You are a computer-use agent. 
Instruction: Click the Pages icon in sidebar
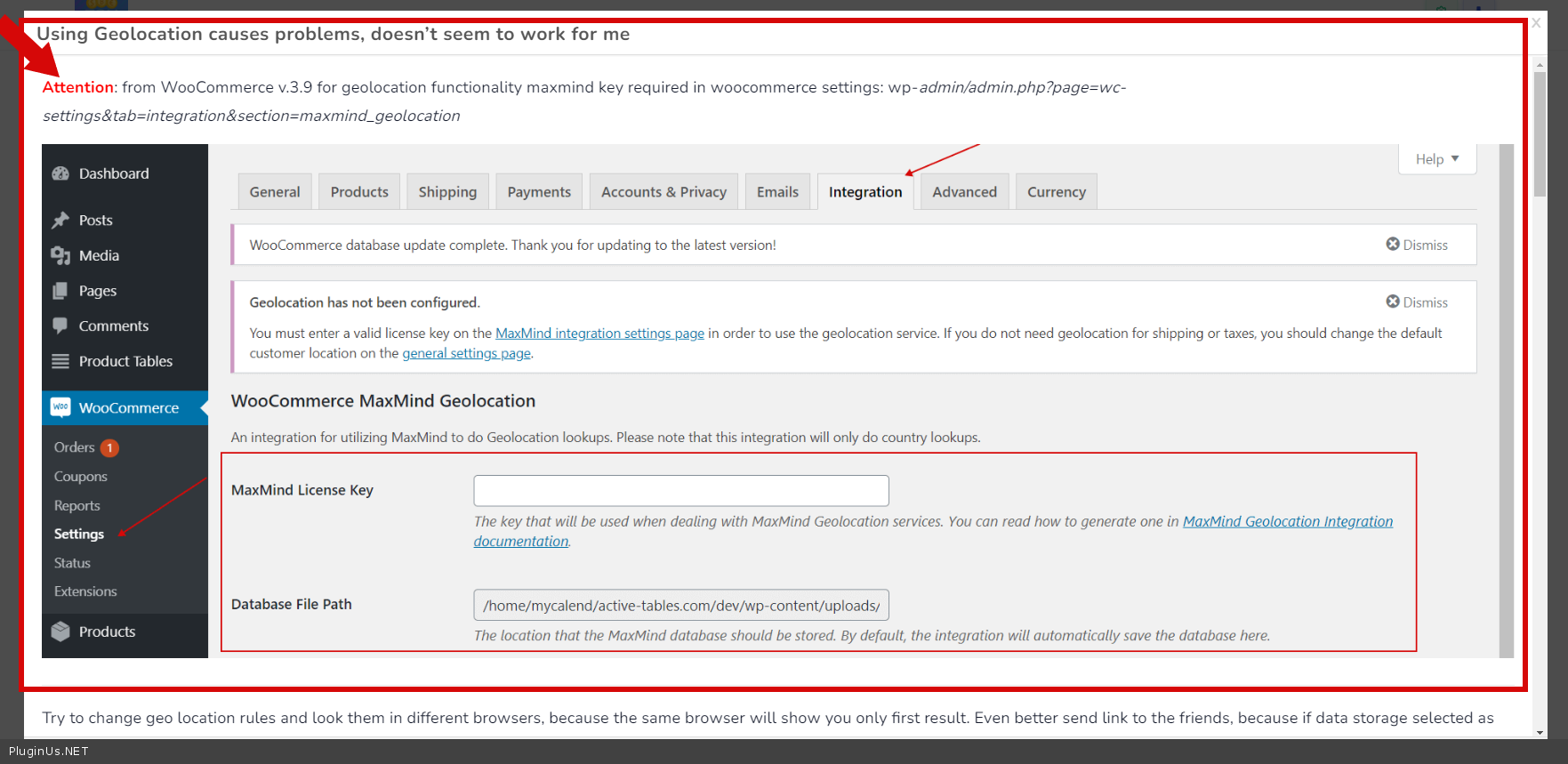point(60,291)
